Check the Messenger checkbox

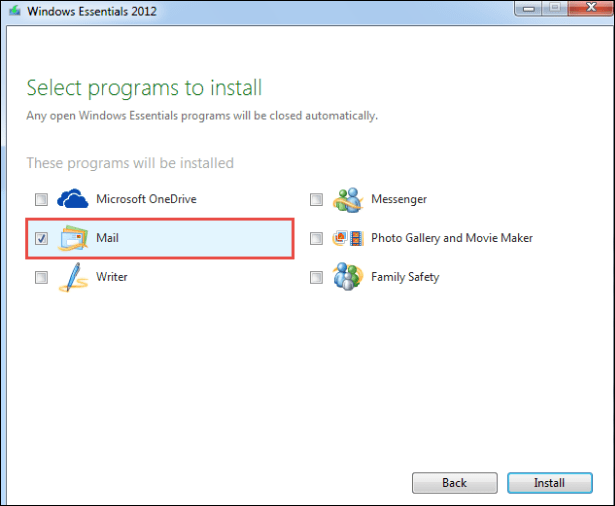(316, 199)
